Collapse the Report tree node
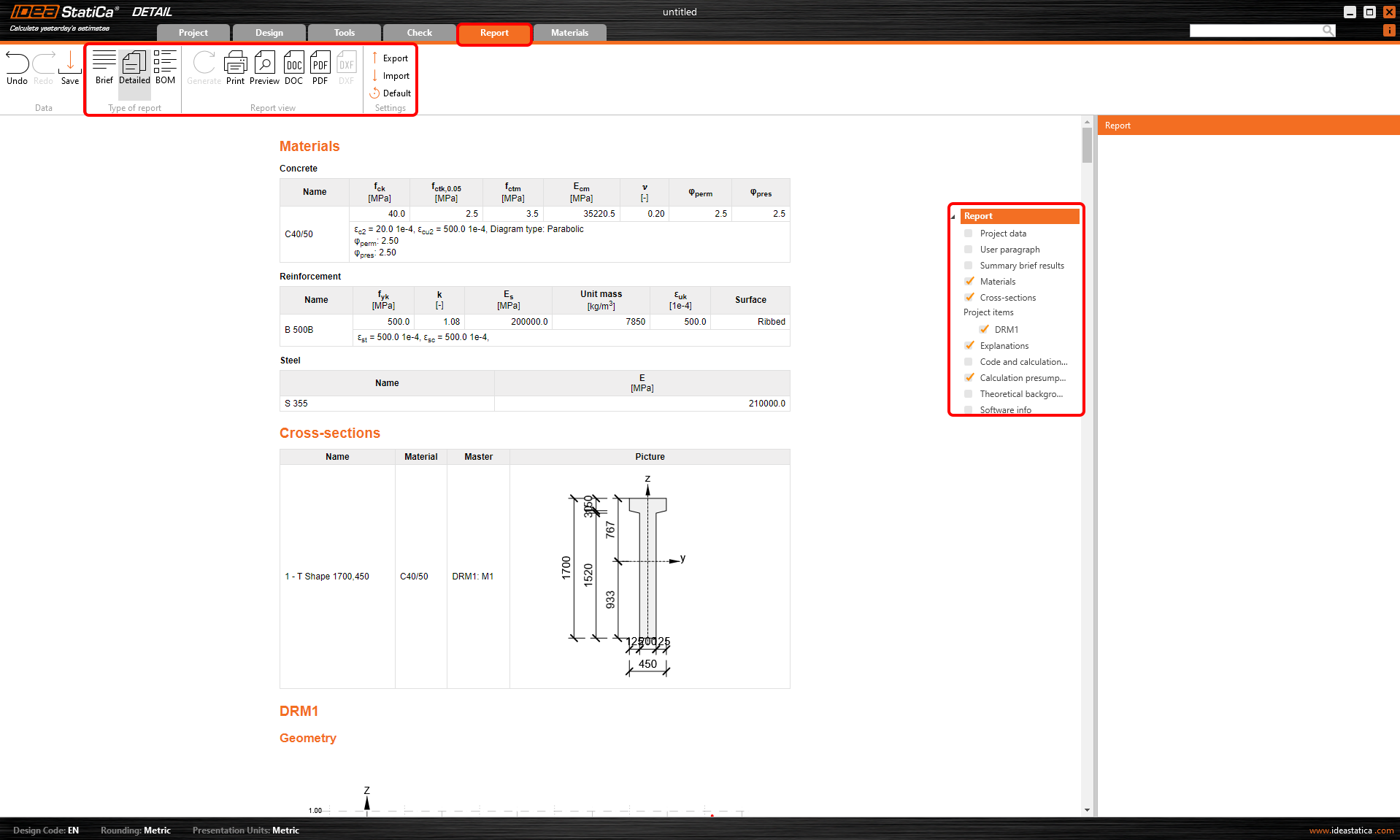Image resolution: width=1400 pixels, height=840 pixels. pyautogui.click(x=953, y=217)
